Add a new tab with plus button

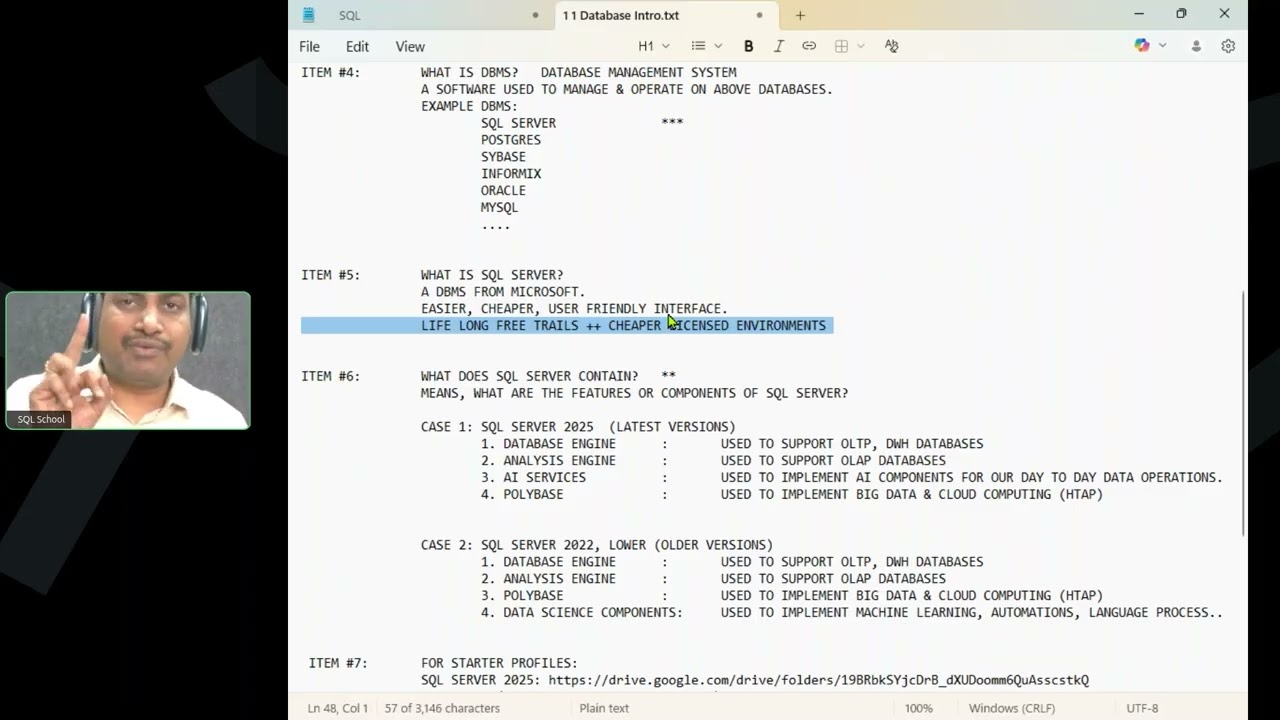(x=800, y=15)
